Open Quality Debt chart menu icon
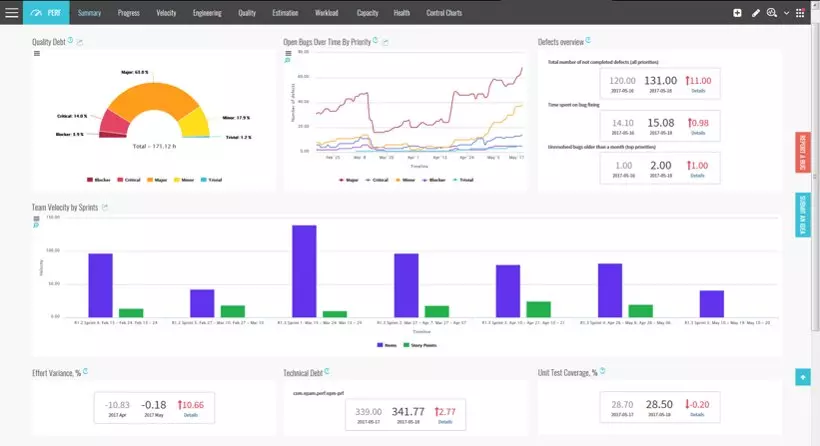Image resolution: width=820 pixels, height=446 pixels. pyautogui.click(x=37, y=53)
